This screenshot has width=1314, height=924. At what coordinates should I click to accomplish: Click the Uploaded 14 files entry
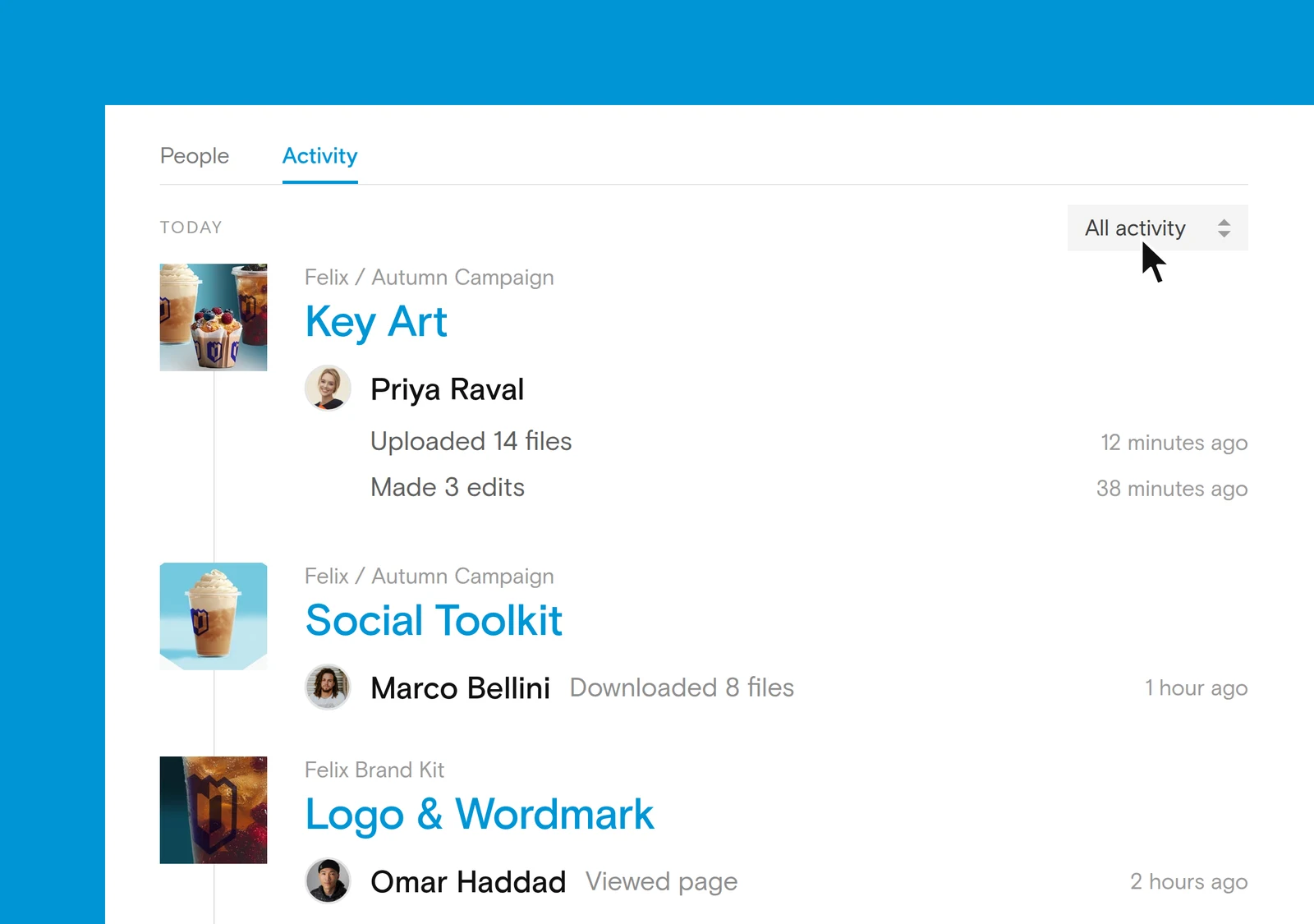coord(471,441)
